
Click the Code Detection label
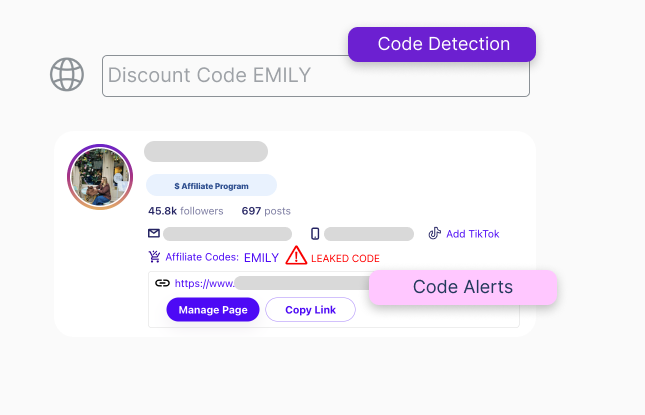coord(442,44)
